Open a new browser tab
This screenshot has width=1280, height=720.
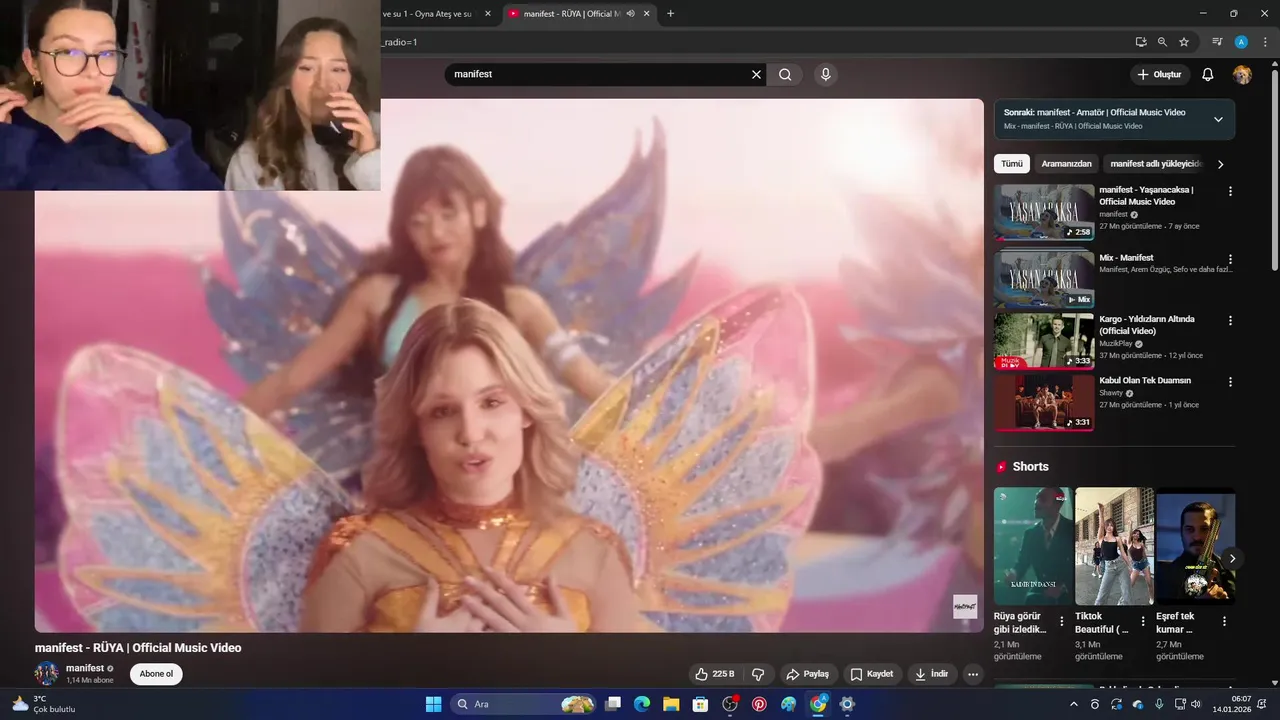click(x=670, y=13)
